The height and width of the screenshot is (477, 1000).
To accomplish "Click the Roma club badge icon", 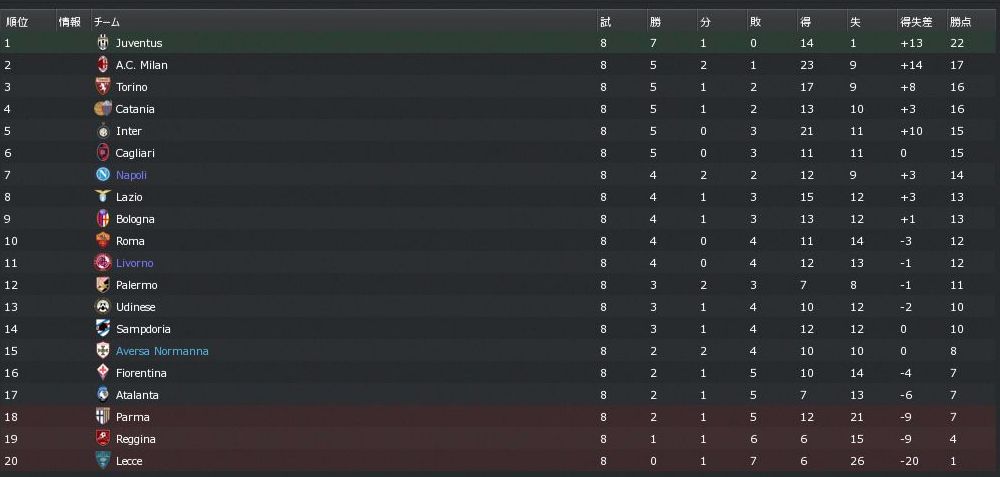I will point(102,241).
